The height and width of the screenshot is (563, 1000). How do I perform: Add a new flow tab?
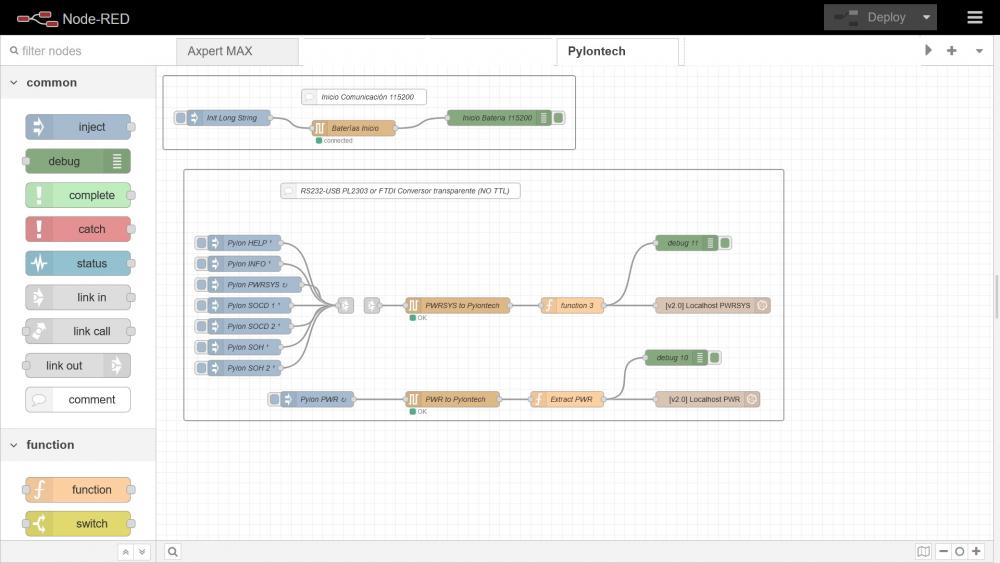click(x=952, y=50)
